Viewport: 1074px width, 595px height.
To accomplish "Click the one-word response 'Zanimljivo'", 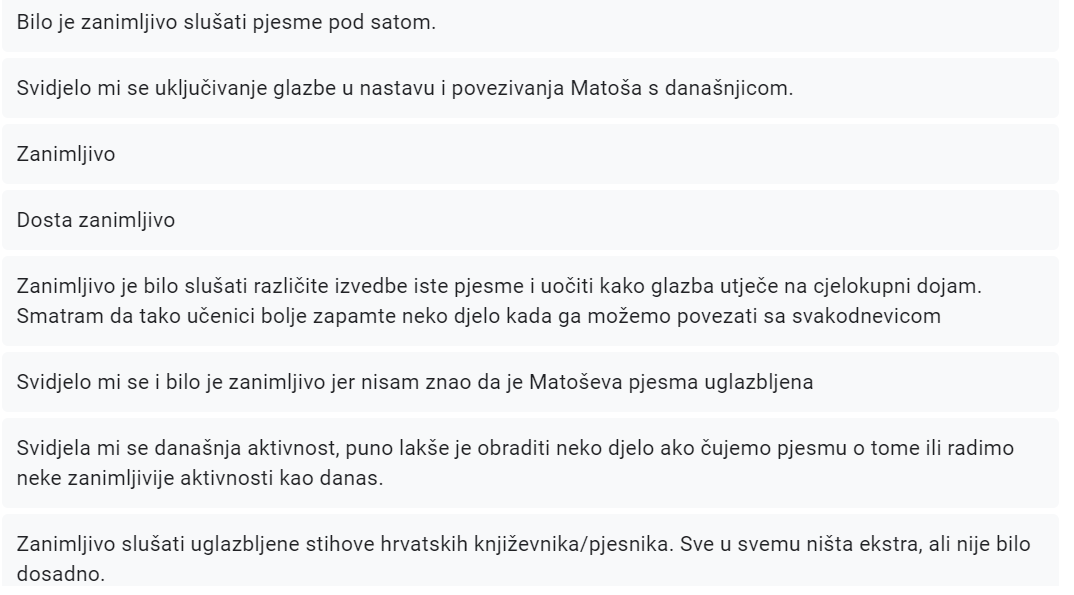I will click(530, 154).
